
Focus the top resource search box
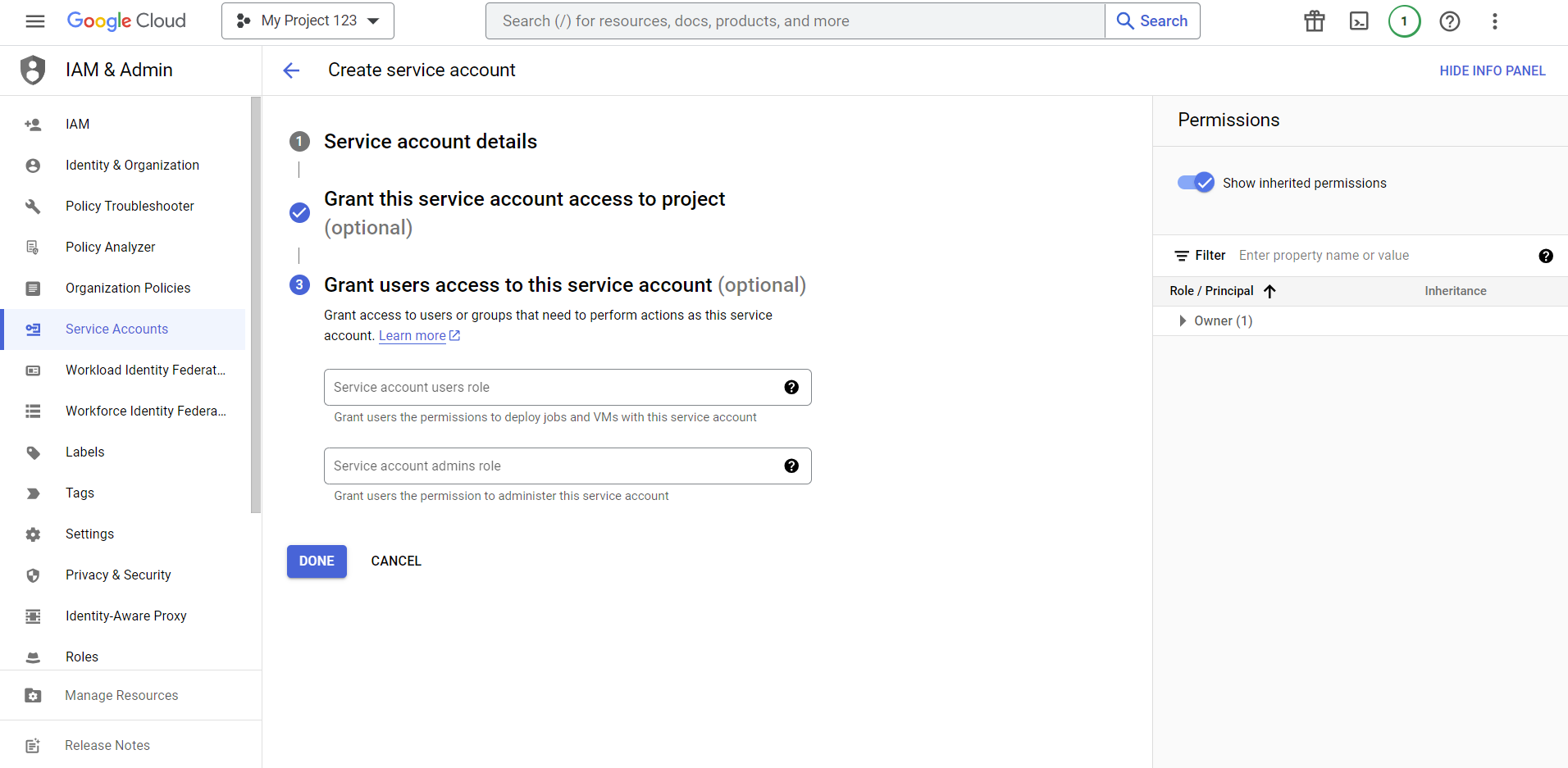coord(795,21)
